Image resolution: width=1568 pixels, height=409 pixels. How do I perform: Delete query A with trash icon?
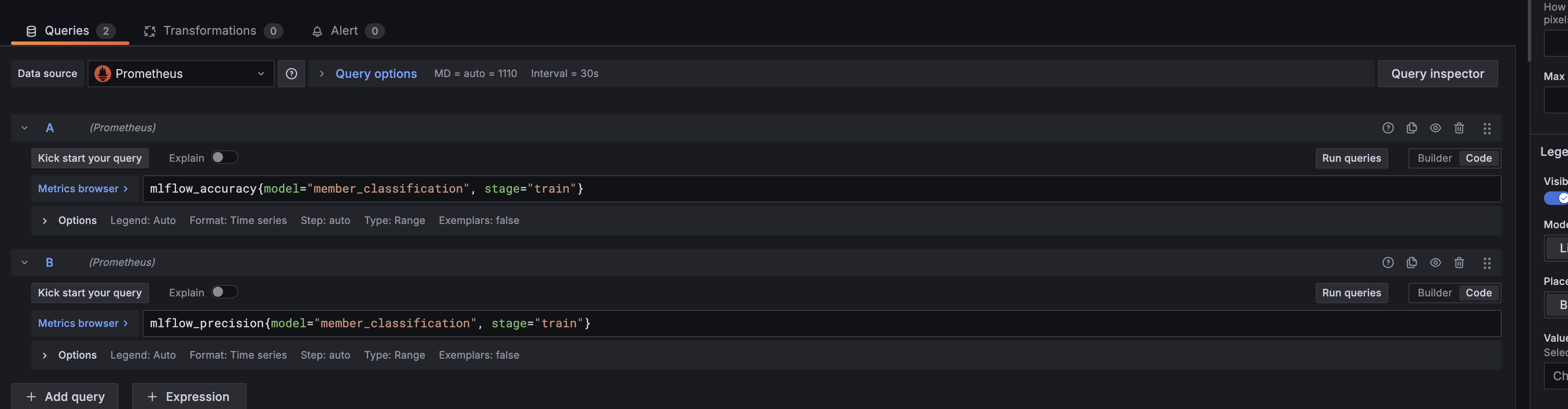(1459, 128)
